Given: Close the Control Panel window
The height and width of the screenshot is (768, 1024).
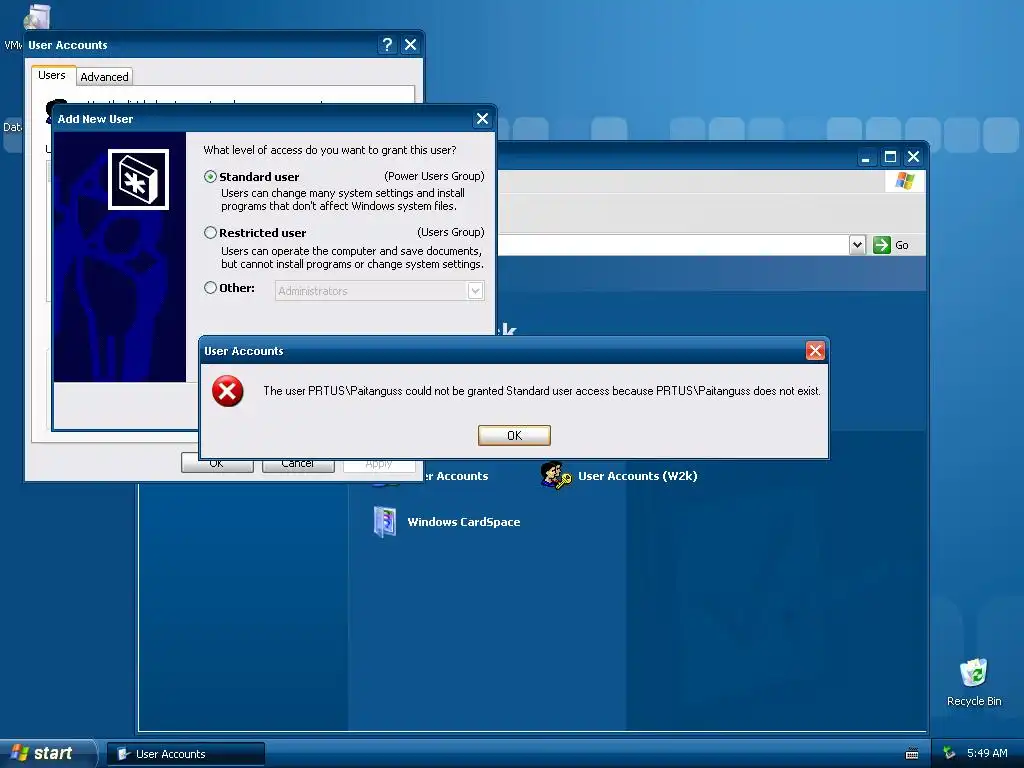Looking at the screenshot, I should [913, 157].
